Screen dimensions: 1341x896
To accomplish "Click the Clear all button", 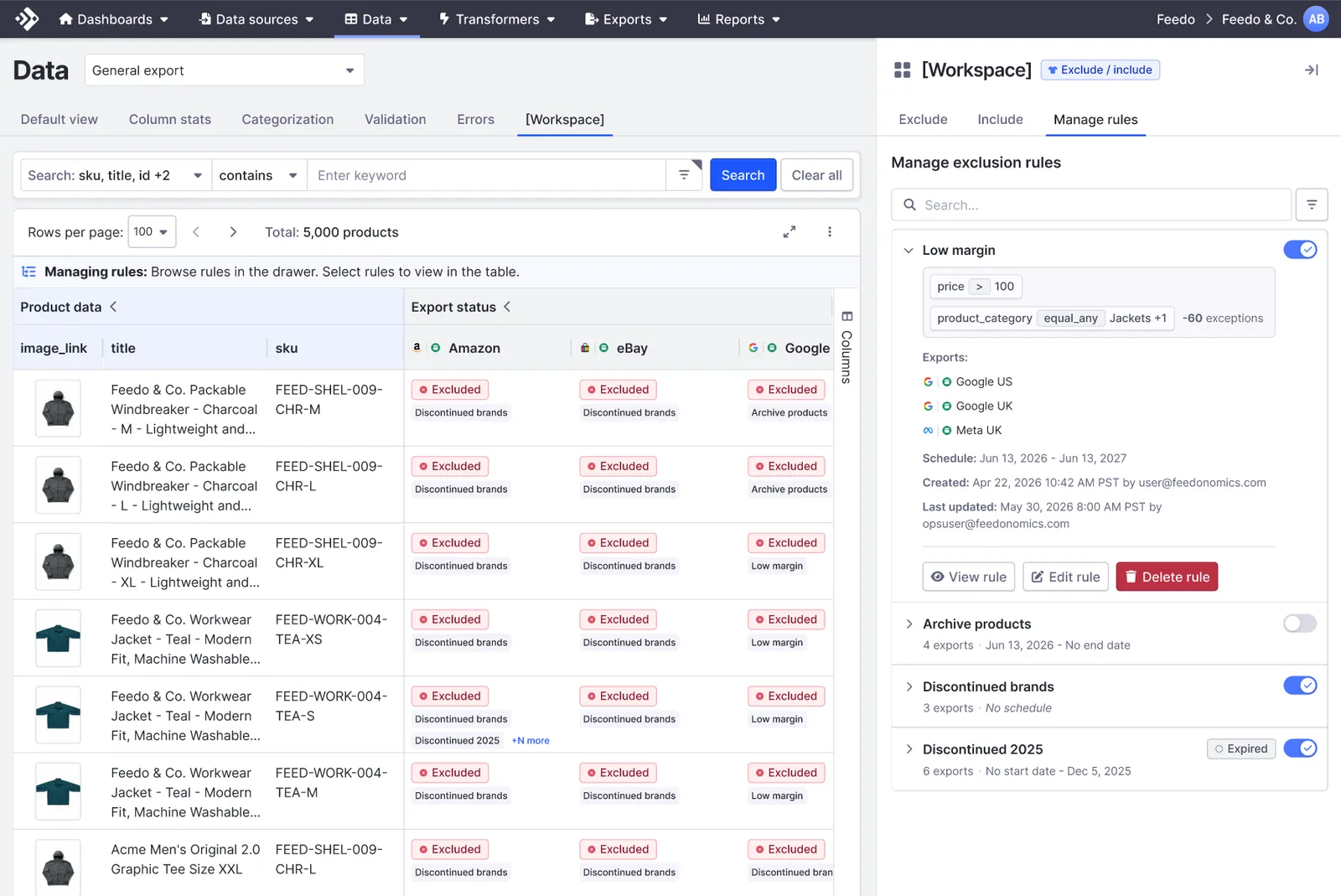I will pyautogui.click(x=816, y=174).
